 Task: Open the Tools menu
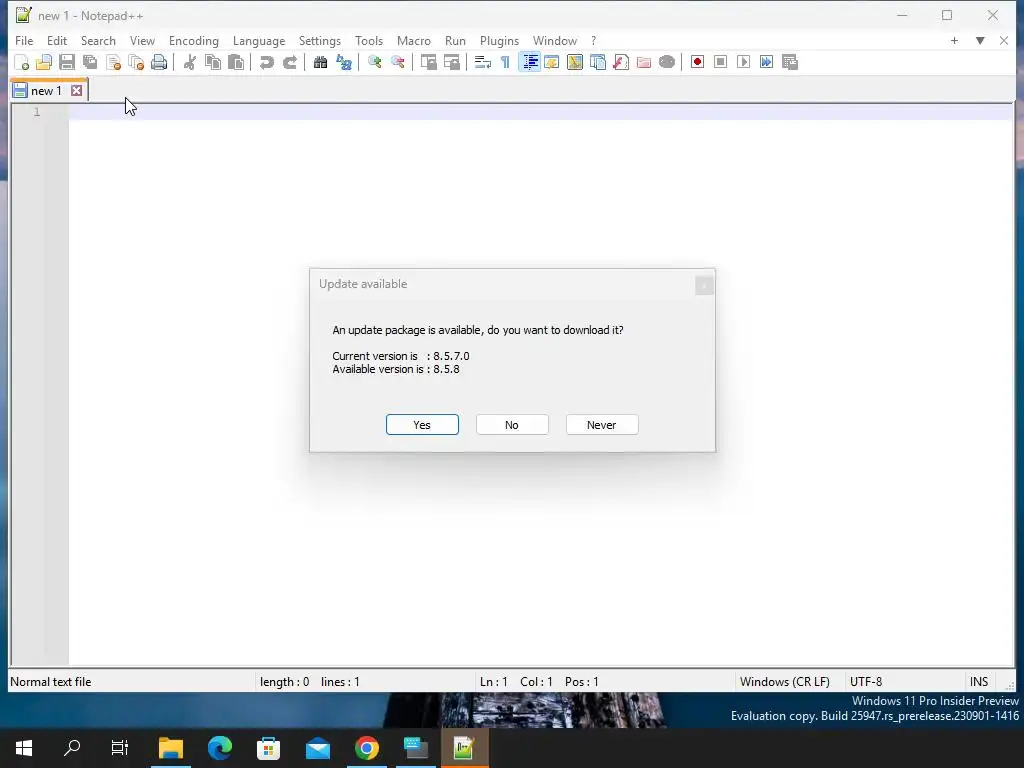point(369,40)
